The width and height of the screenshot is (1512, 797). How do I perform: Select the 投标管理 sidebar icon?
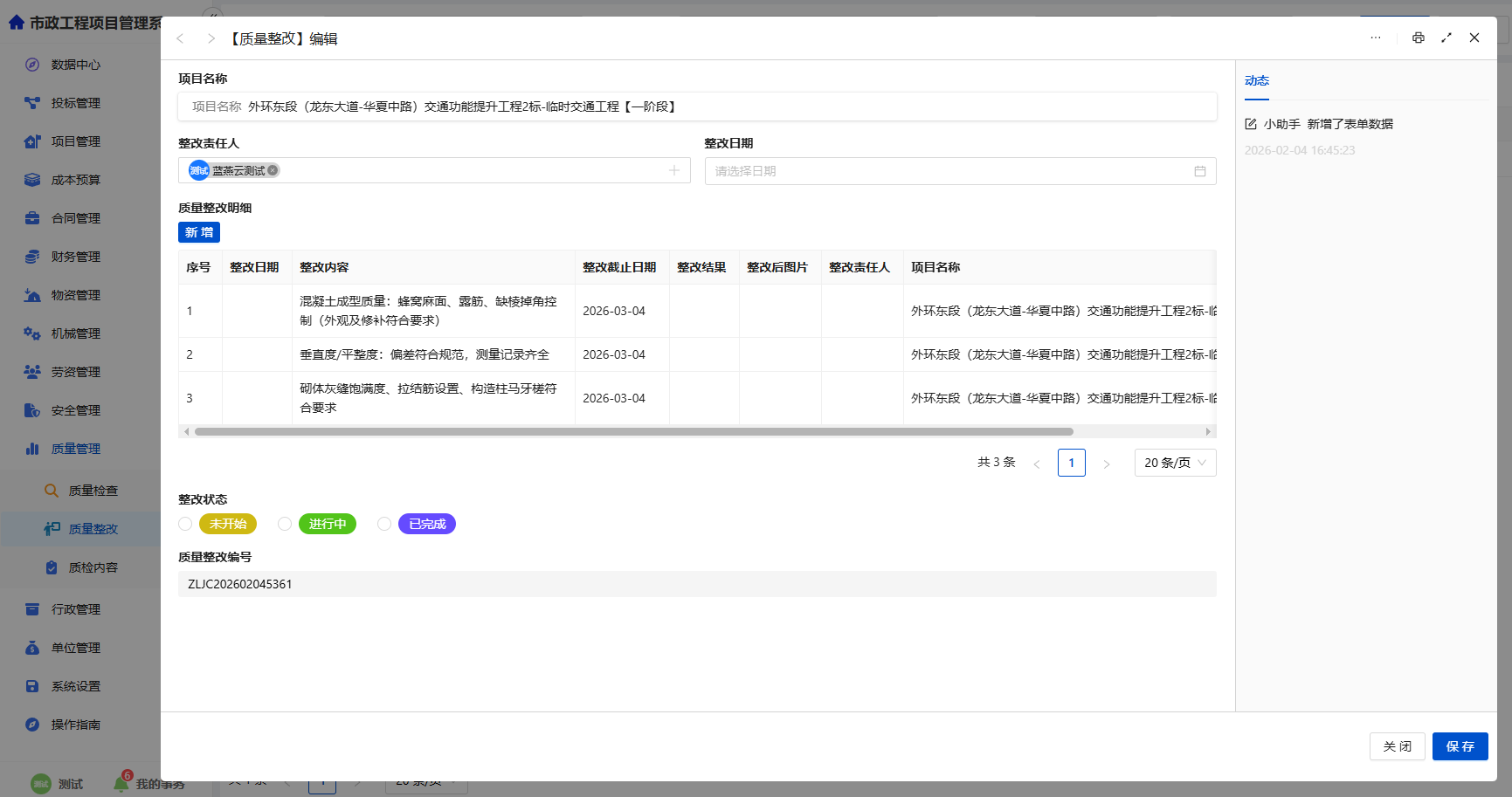32,102
